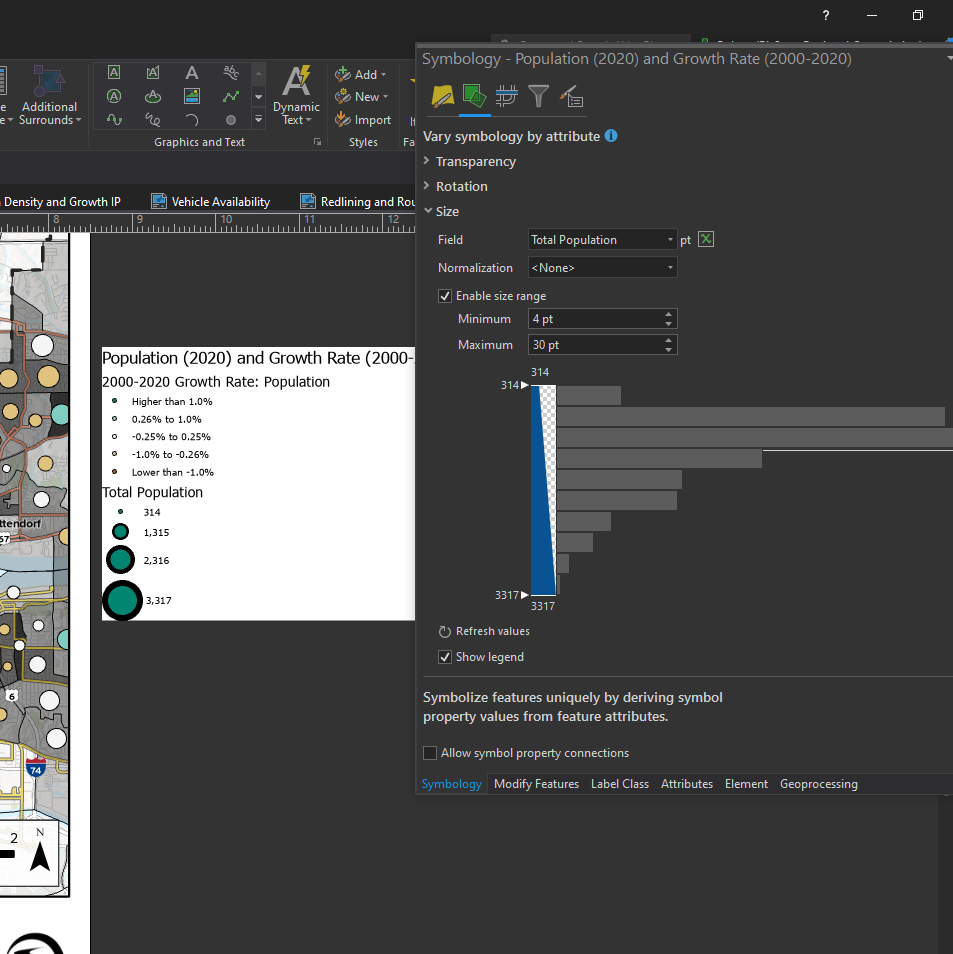Insert a straight text graphic element
The height and width of the screenshot is (954, 953).
tap(192, 72)
